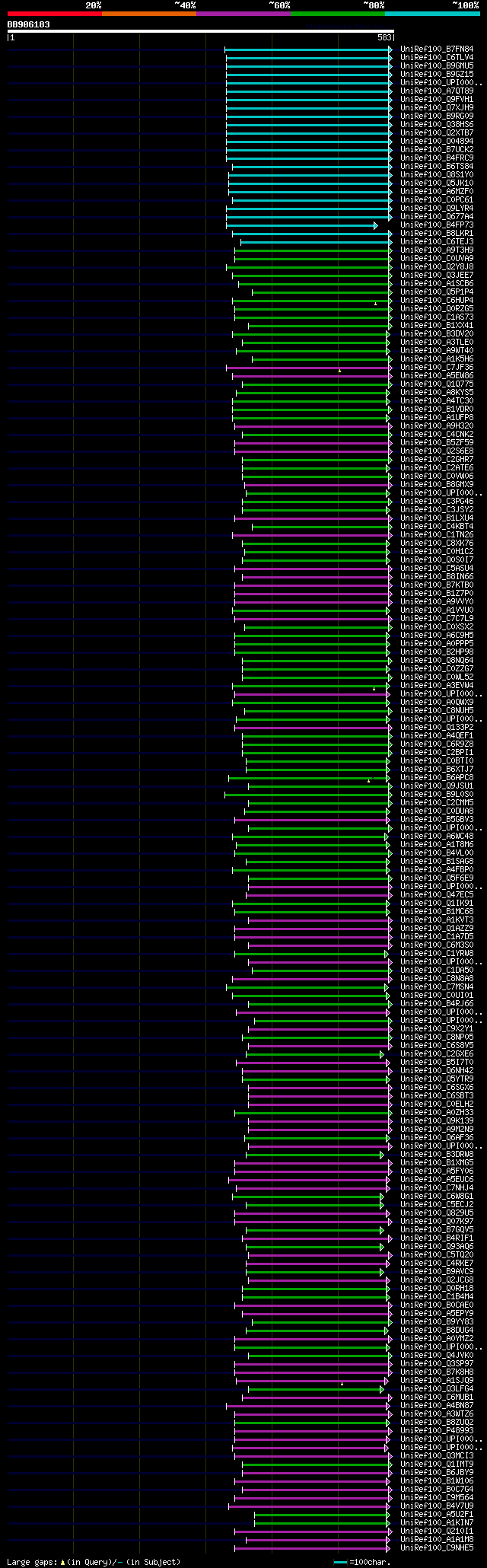487x1568 pixels.
Task: Select the UniRef100_B9RG09 label
Action: (437, 116)
